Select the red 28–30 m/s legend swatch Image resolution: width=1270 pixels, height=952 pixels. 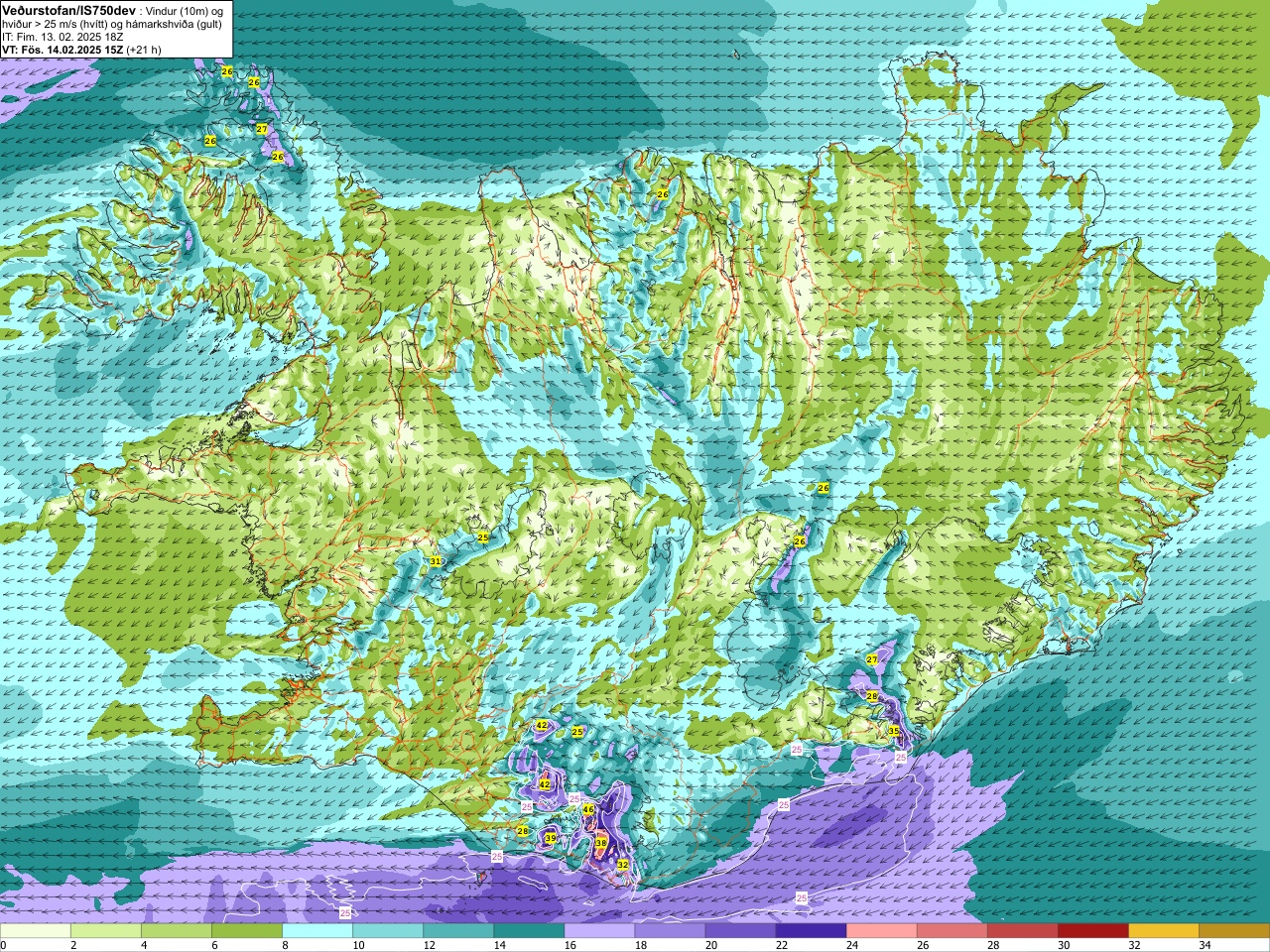coord(1022,931)
